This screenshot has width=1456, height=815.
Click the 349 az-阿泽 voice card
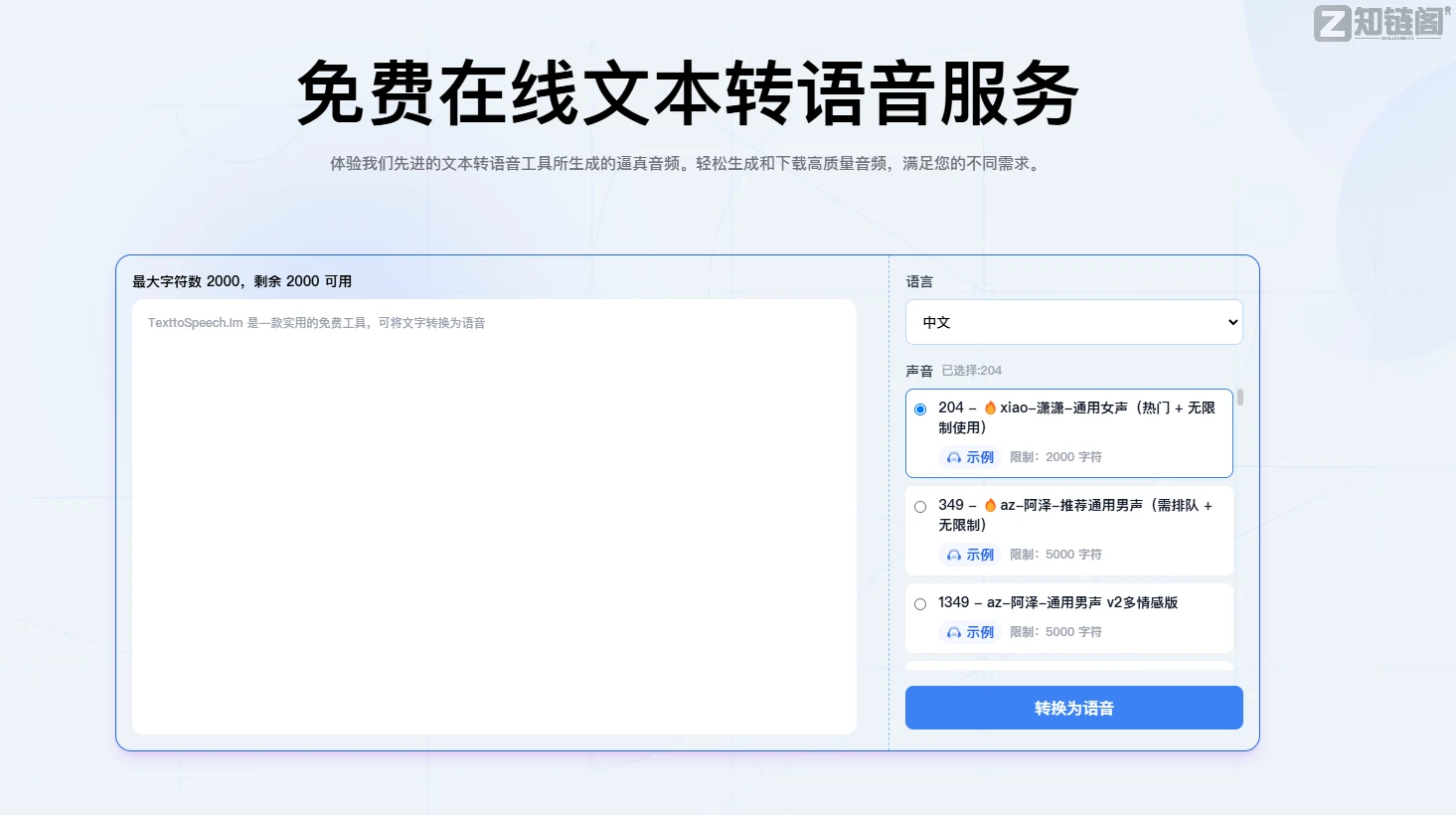click(1068, 530)
